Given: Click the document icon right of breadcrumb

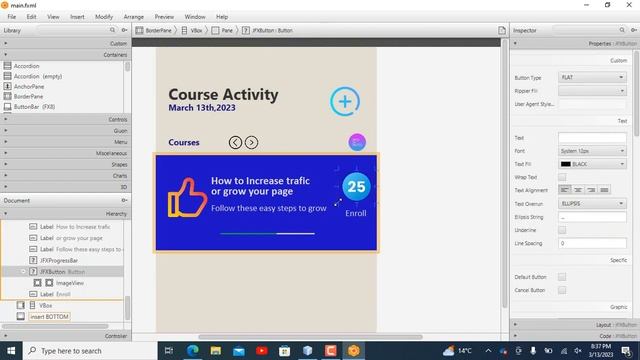Looking at the screenshot, I should 502,30.
